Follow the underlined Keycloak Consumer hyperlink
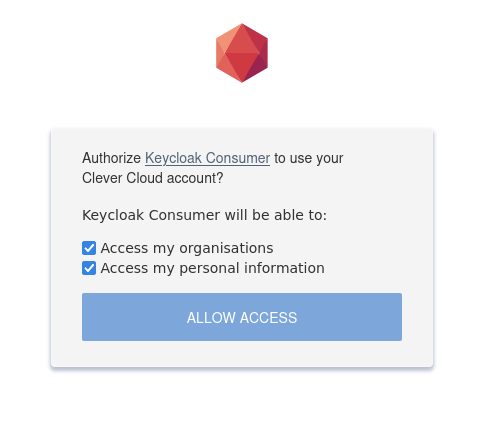This screenshot has height=432, width=483. tap(207, 158)
